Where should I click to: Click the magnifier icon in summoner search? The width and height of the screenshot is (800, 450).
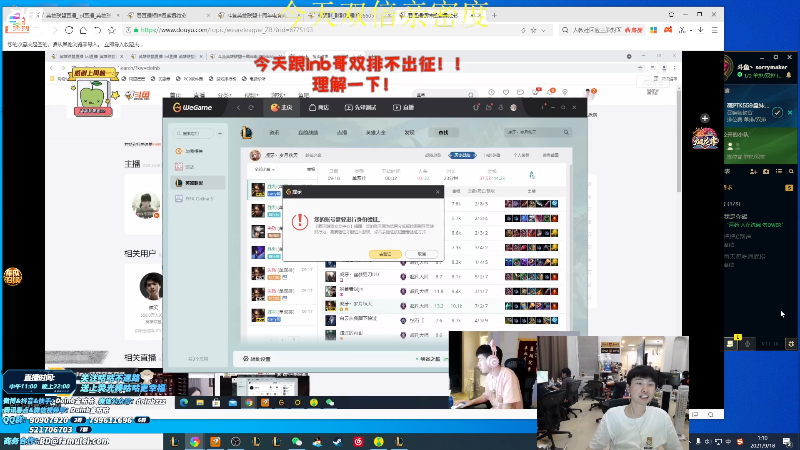tap(566, 132)
